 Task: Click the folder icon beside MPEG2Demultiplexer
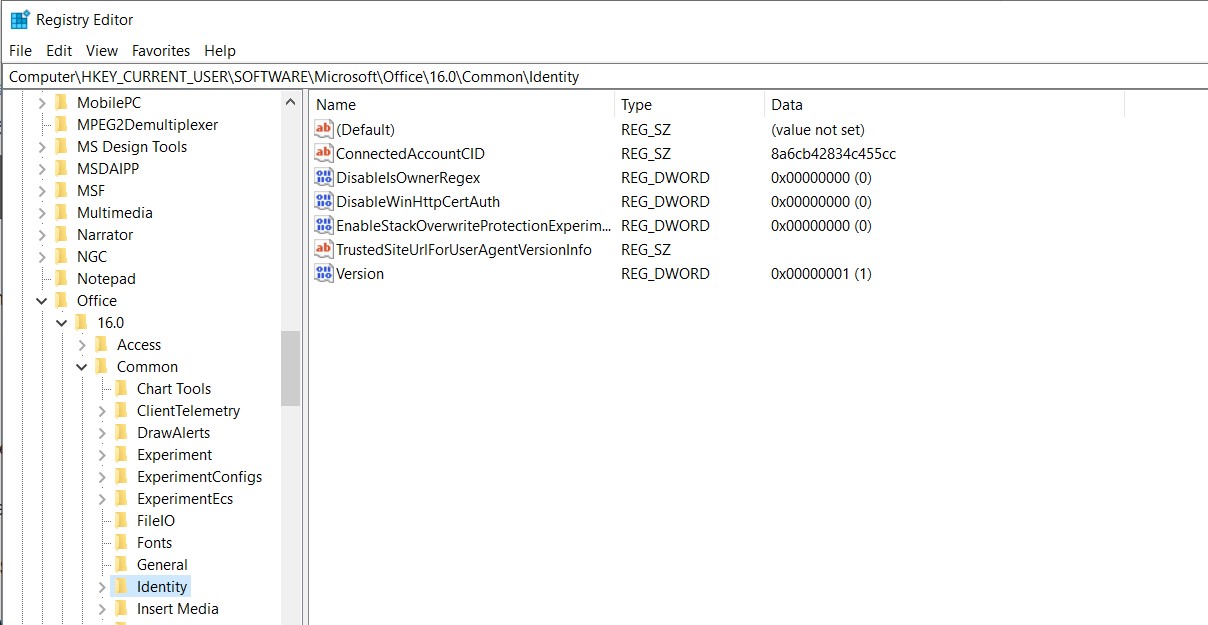[61, 124]
